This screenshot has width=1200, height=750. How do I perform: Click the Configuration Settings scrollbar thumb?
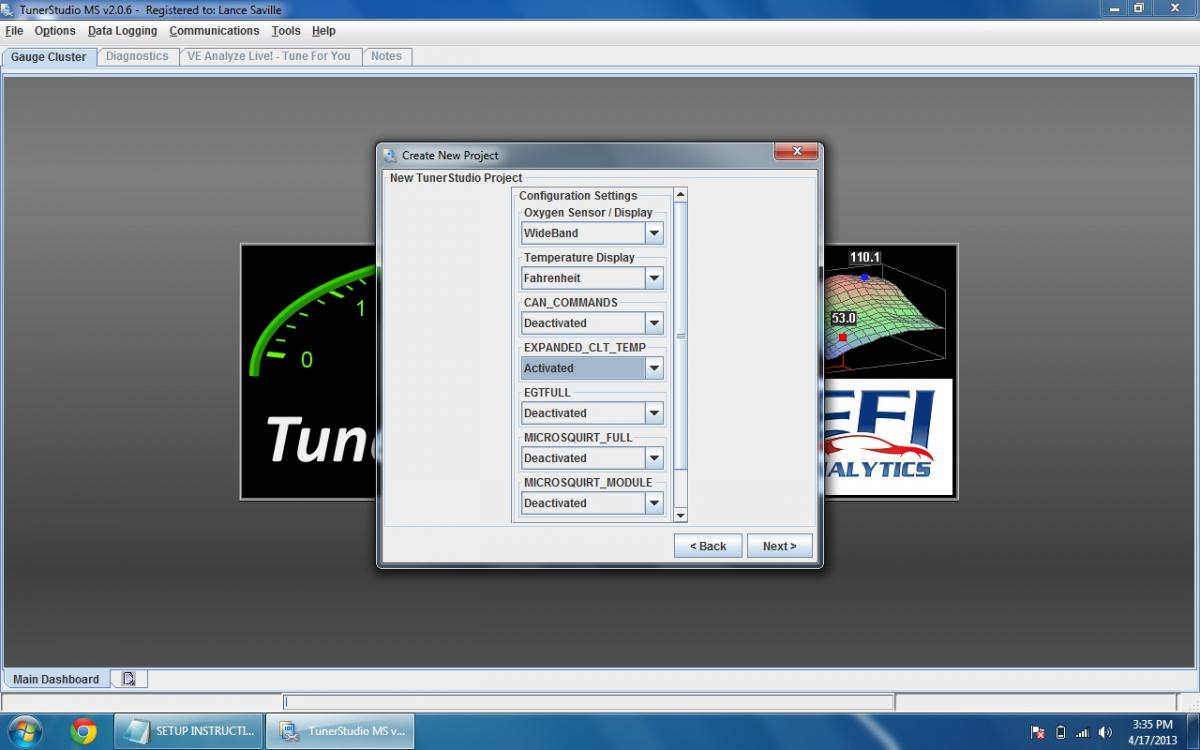pos(681,336)
